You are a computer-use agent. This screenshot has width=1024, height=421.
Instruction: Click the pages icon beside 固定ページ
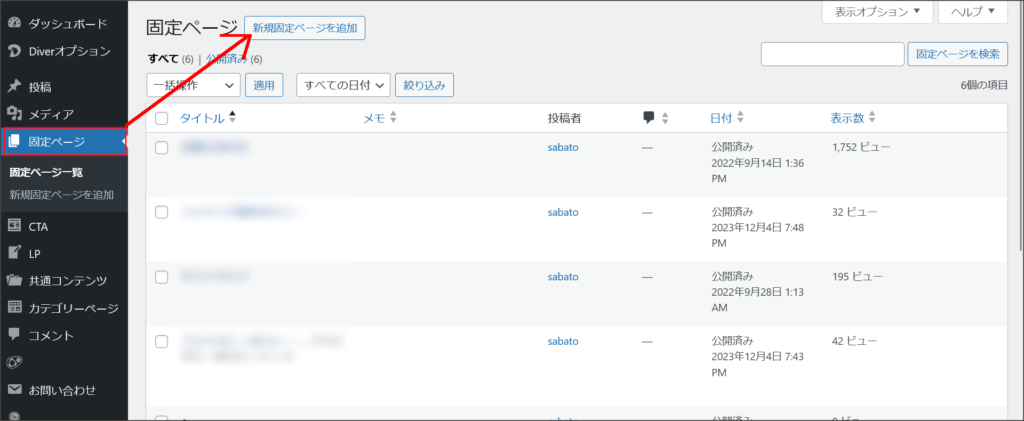tap(14, 142)
